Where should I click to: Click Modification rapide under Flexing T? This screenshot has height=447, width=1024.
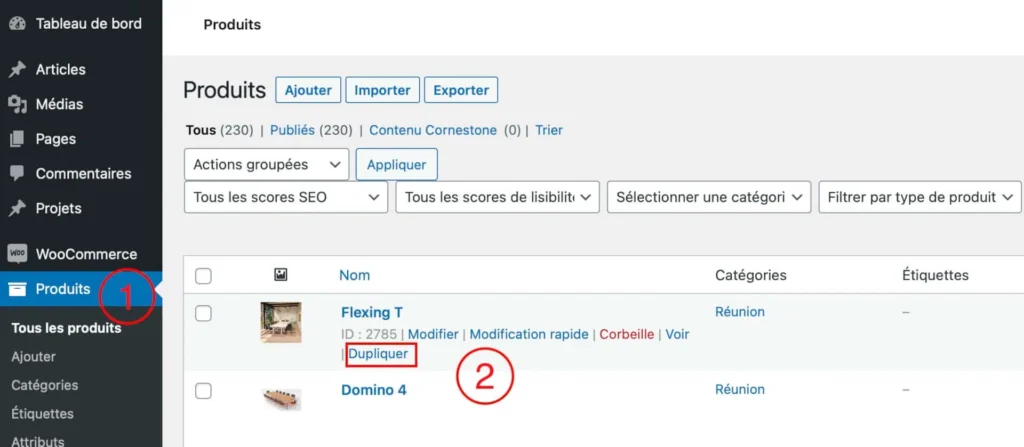coord(529,334)
